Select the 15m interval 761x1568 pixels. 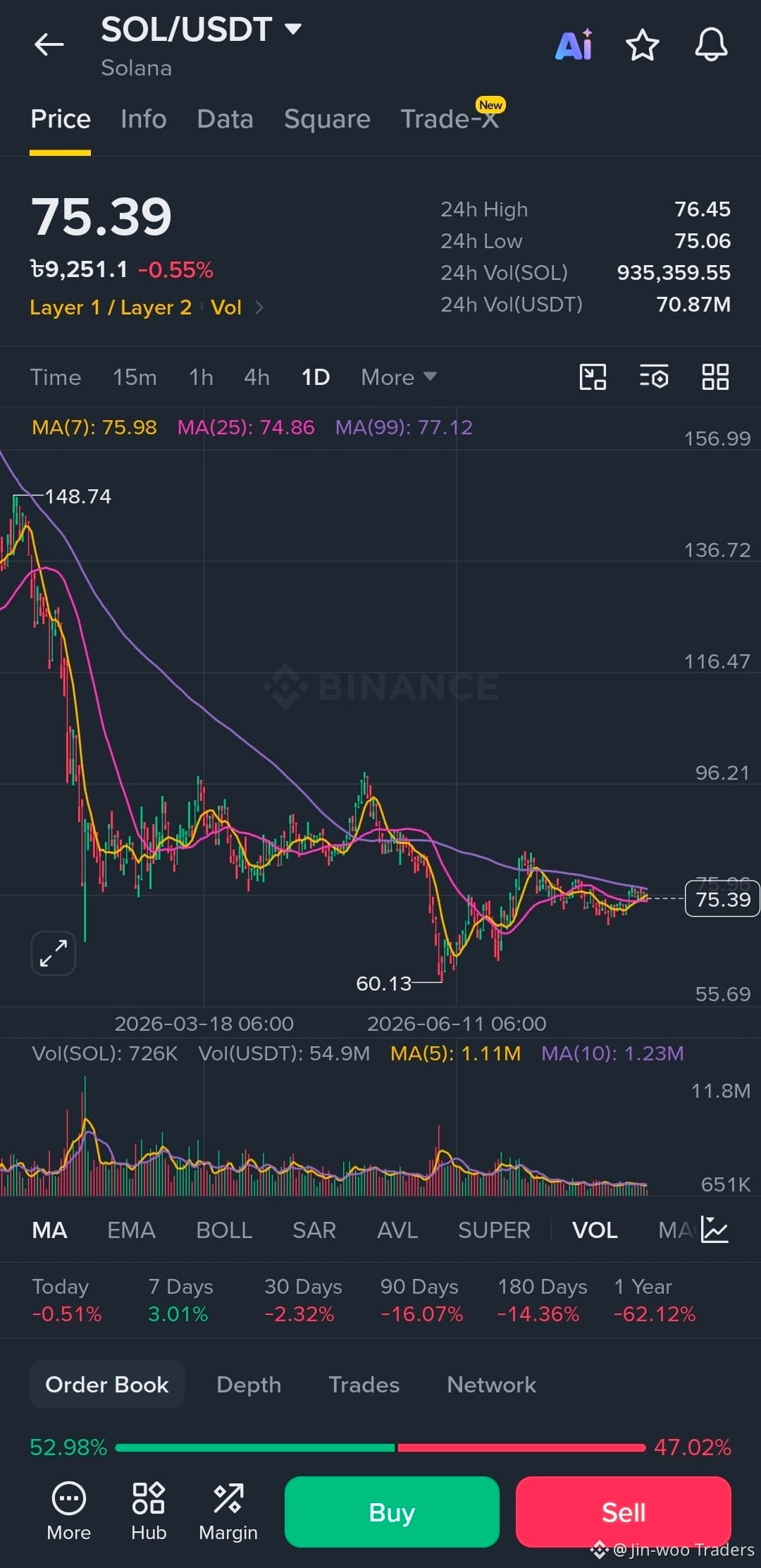point(135,377)
